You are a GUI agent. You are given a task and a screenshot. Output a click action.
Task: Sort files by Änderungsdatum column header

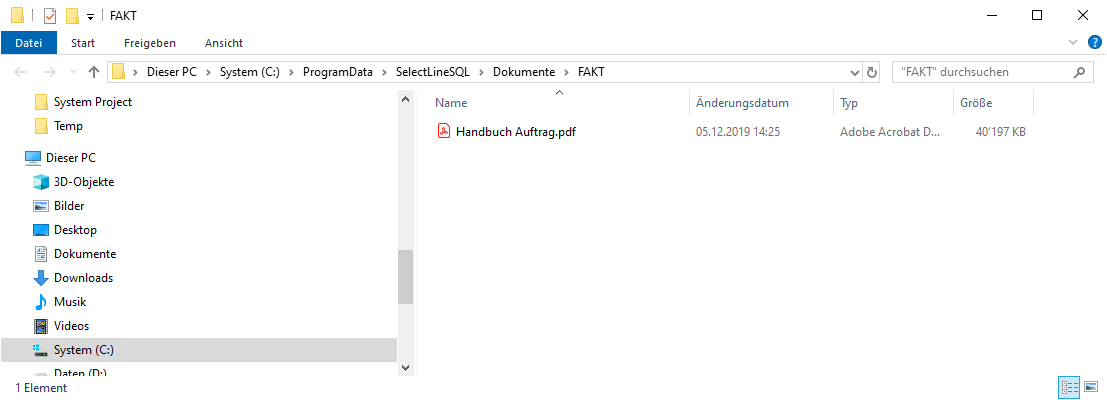coord(742,103)
